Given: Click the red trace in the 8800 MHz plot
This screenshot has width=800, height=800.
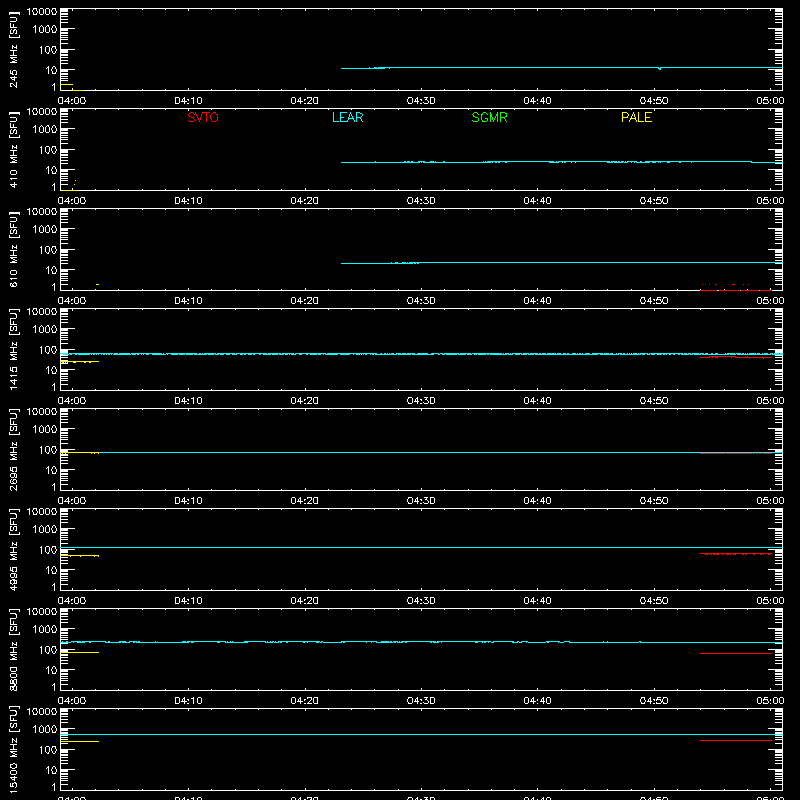Looking at the screenshot, I should (x=736, y=654).
